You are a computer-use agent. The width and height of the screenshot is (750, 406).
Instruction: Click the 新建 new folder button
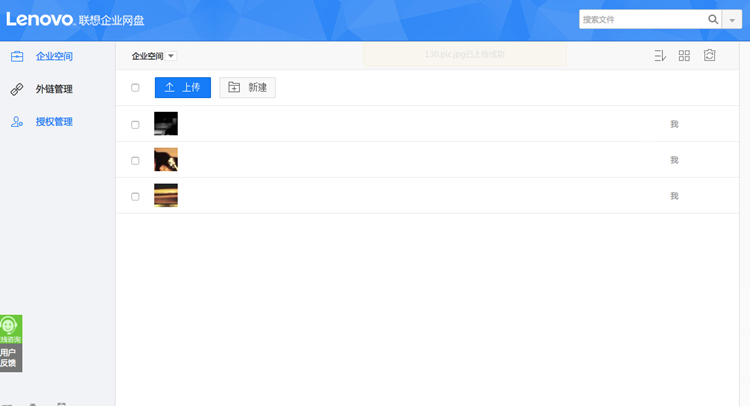click(247, 88)
